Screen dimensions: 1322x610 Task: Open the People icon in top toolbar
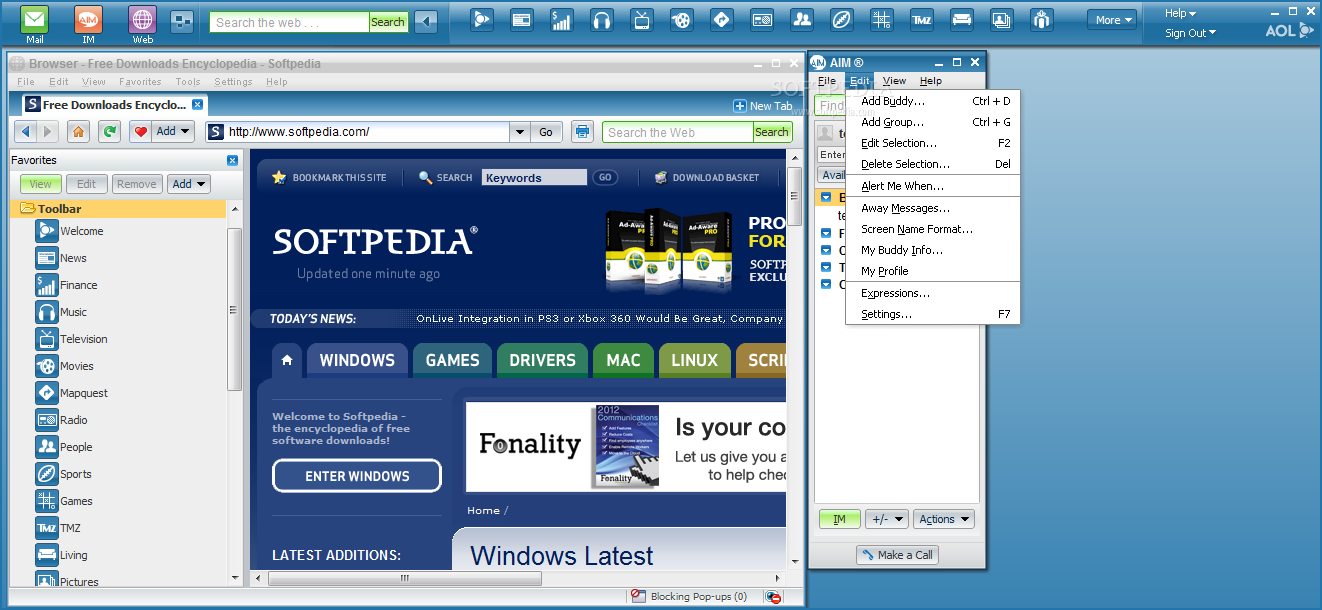tap(801, 19)
